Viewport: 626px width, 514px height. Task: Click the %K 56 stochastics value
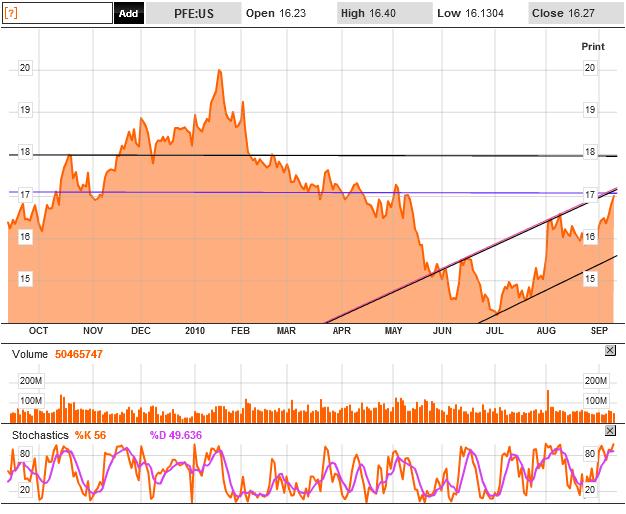pyautogui.click(x=90, y=435)
